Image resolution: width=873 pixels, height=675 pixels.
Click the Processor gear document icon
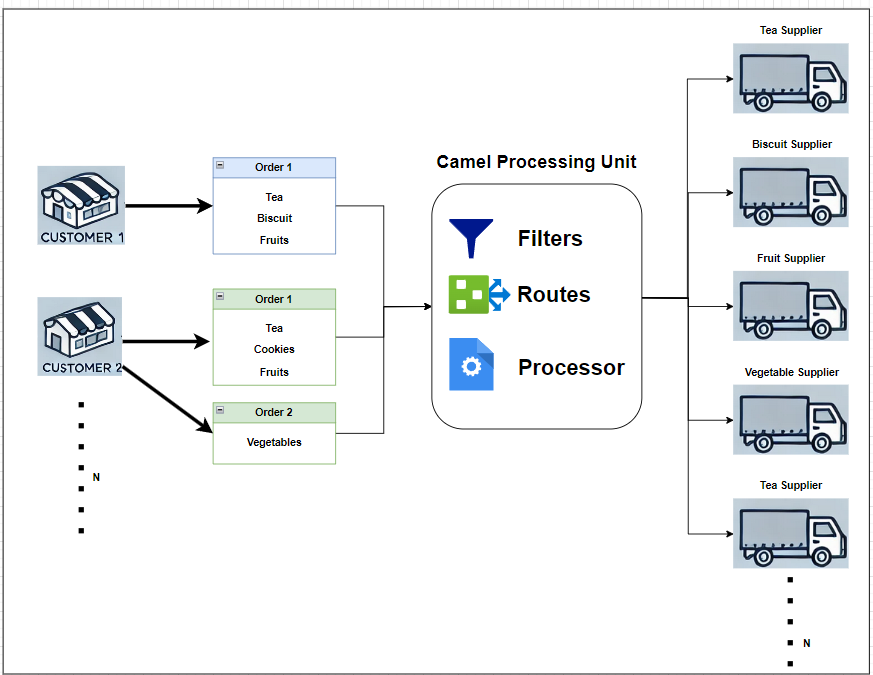pos(471,364)
